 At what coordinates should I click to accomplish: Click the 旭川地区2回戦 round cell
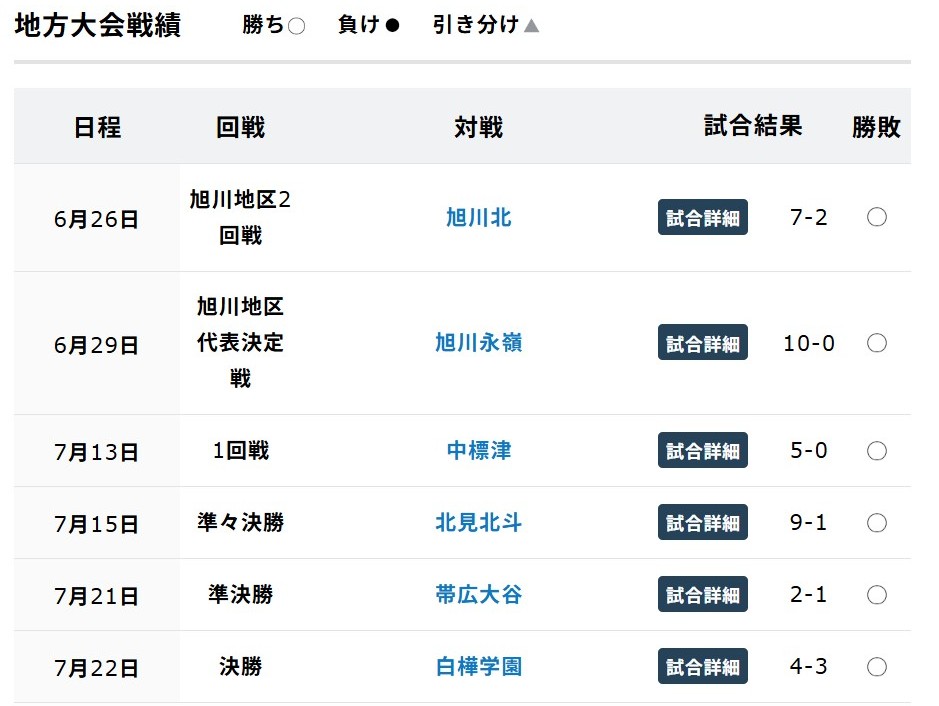240,217
